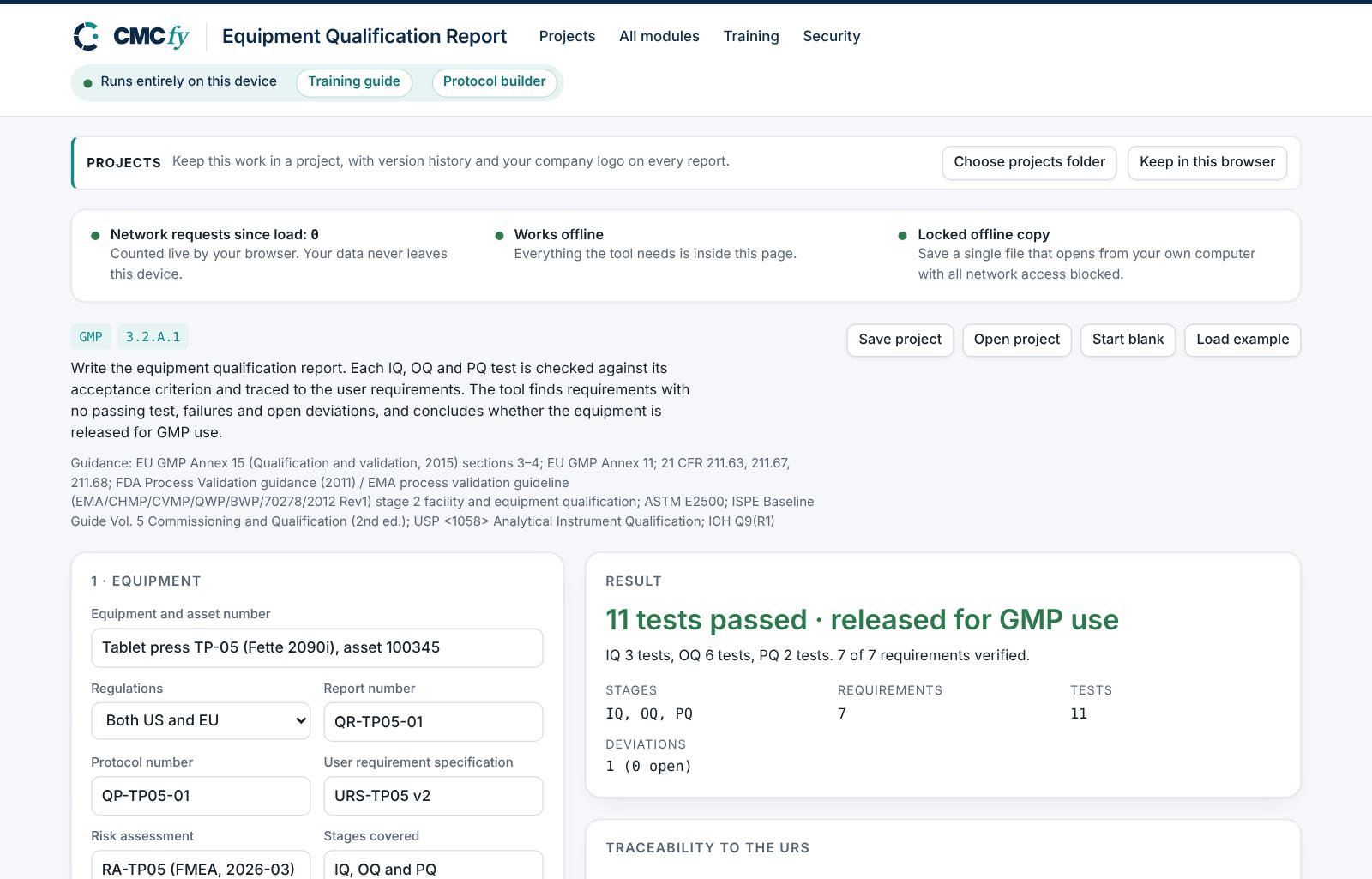Screen dimensions: 1372x879
Task: Click 'Network requests since load: 0' text
Action: pos(214,234)
